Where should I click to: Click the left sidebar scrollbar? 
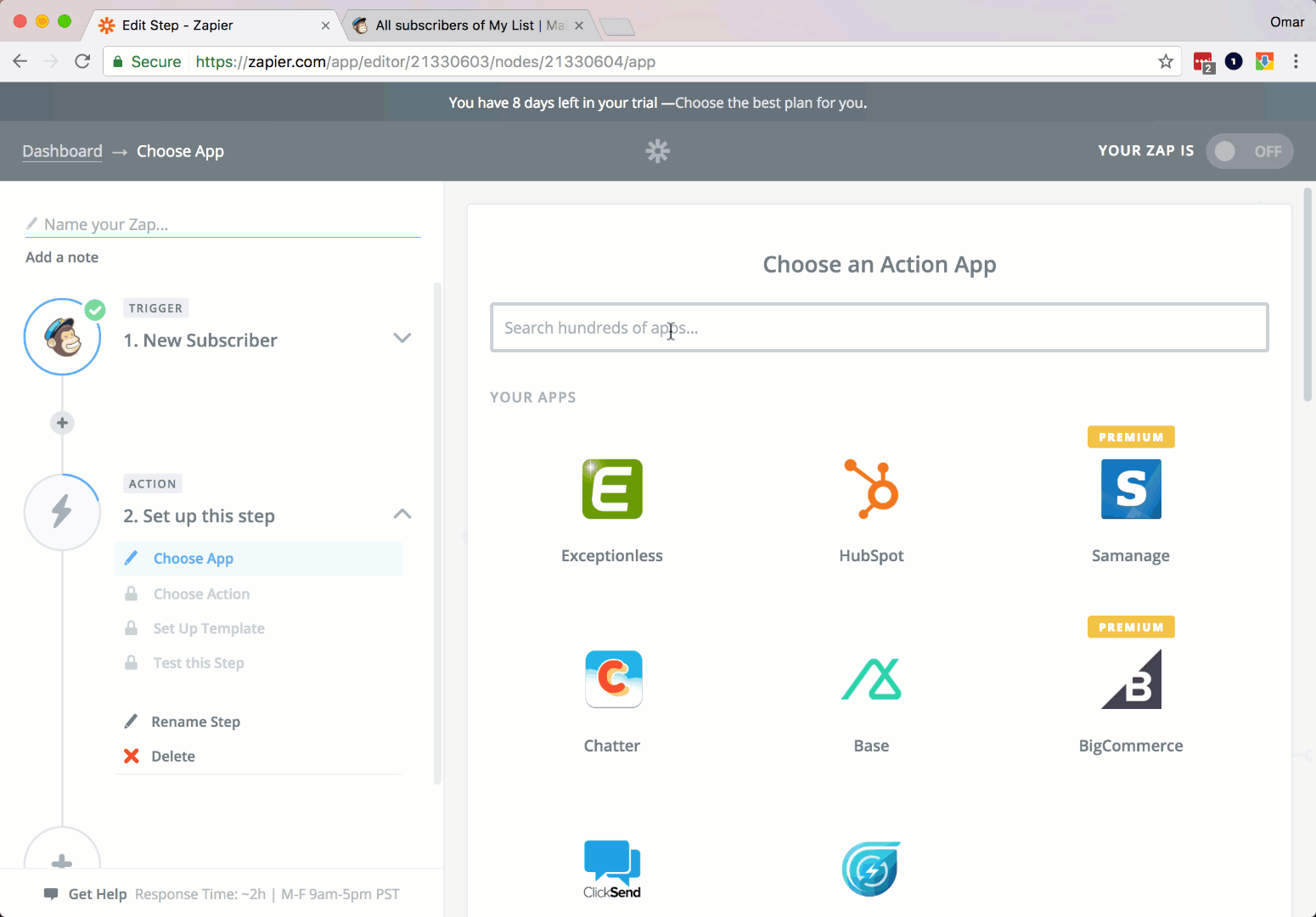438,533
